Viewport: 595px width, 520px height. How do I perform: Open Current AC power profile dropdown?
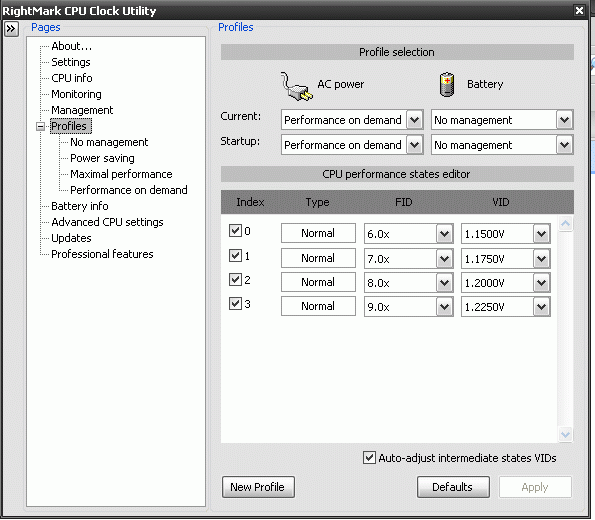pos(415,120)
